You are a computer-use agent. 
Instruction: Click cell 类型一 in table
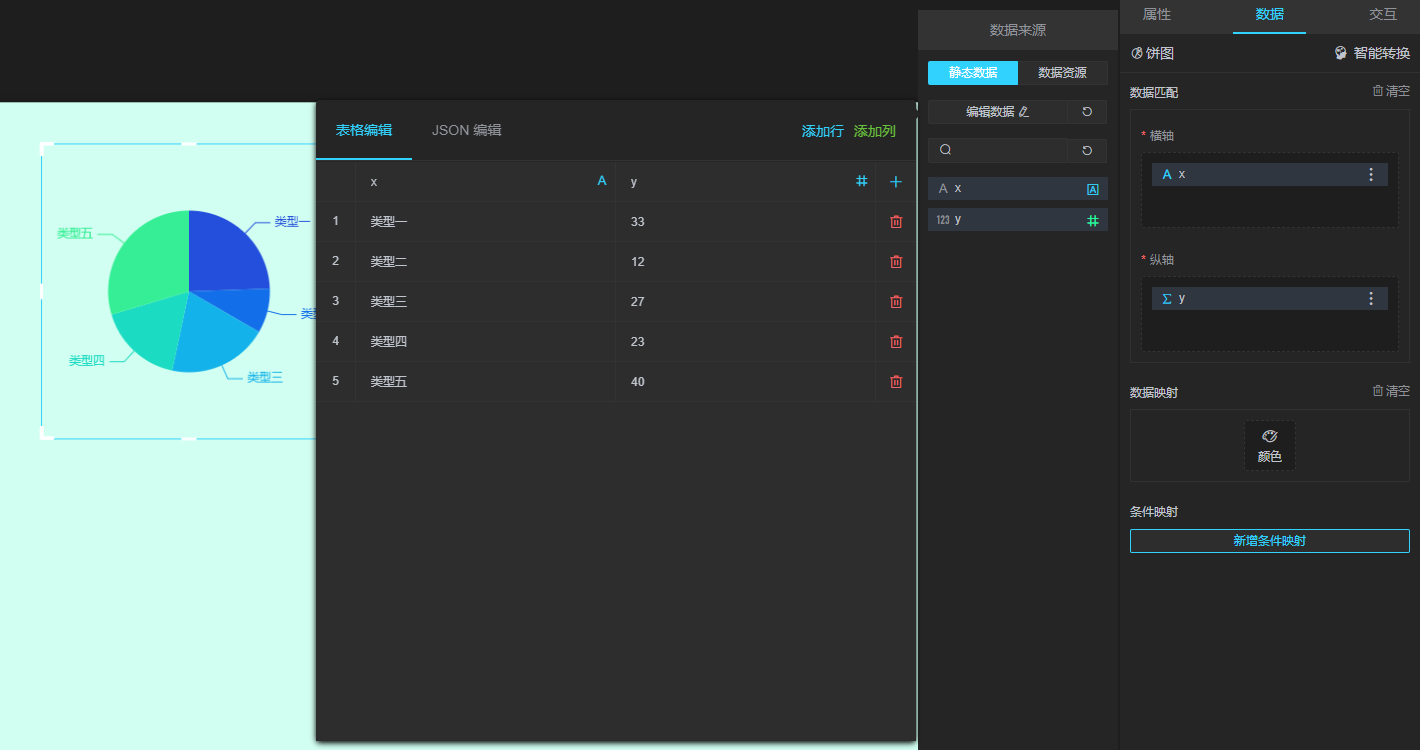[485, 222]
